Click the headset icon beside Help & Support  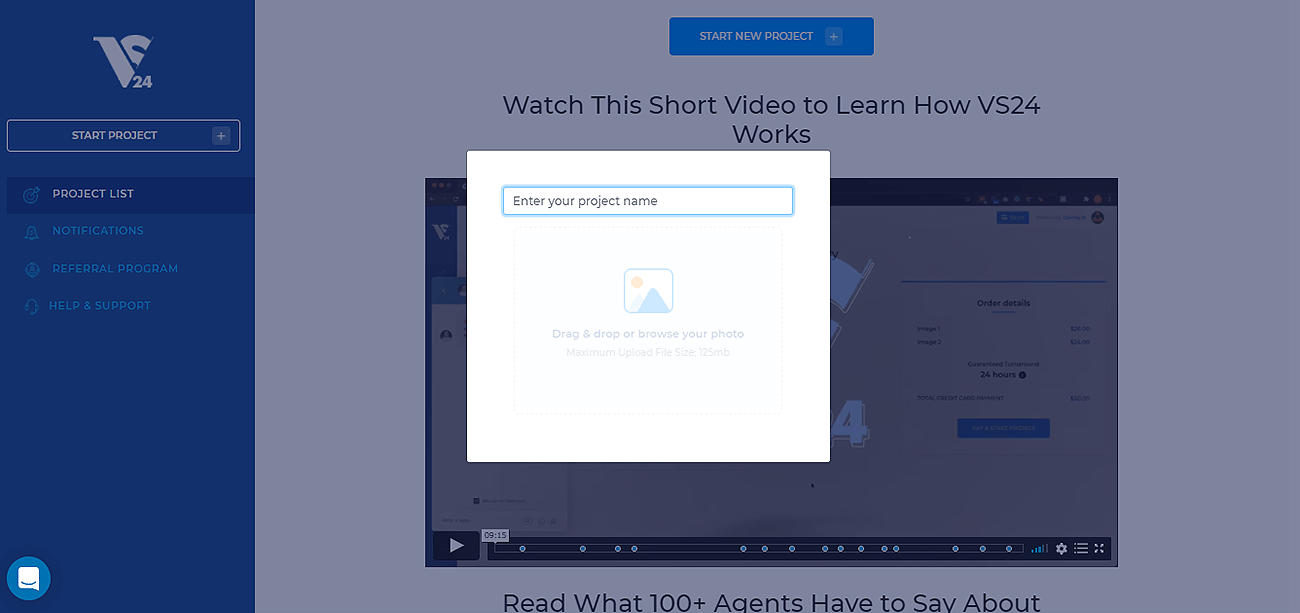(x=32, y=306)
